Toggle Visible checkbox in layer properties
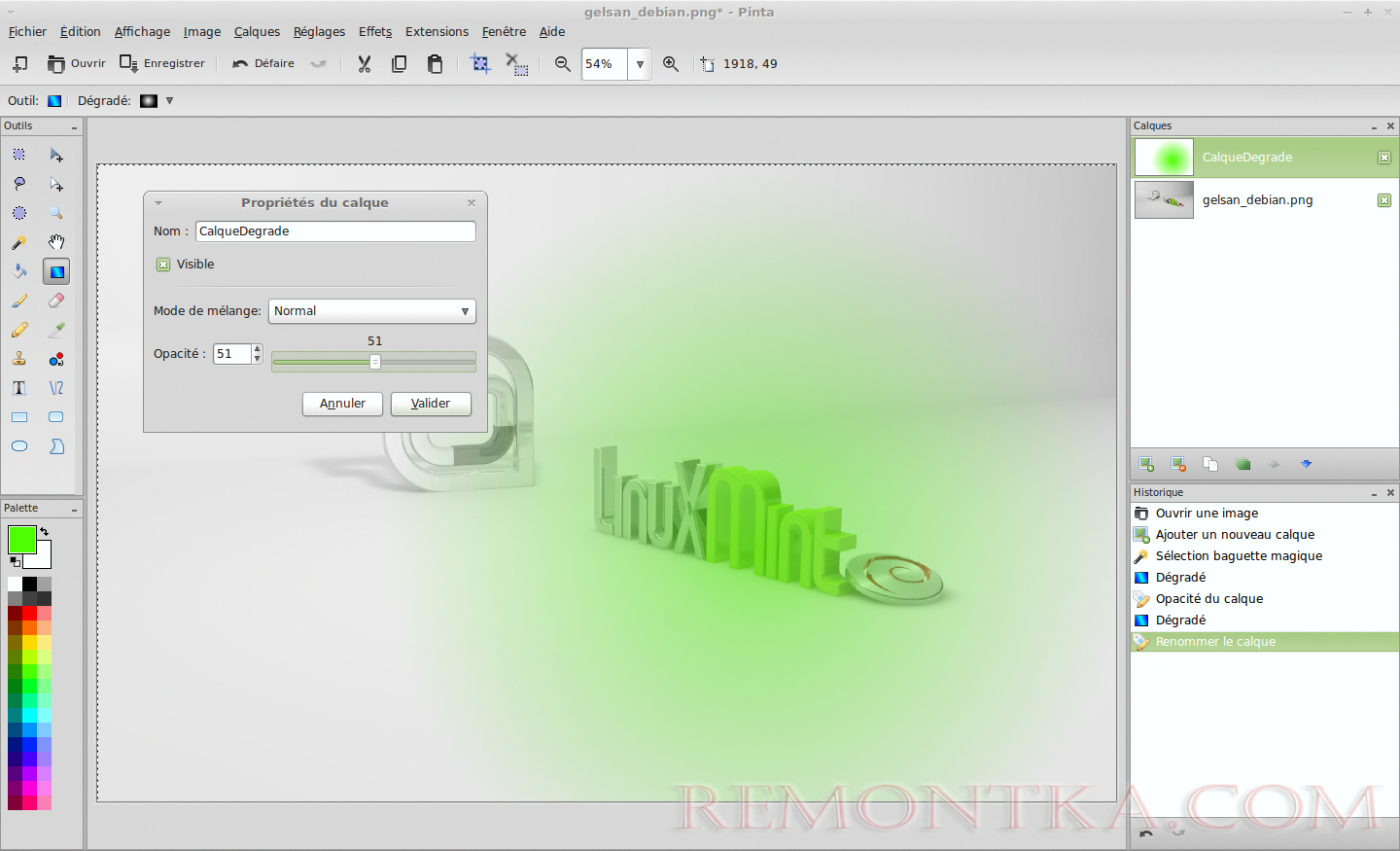This screenshot has height=851, width=1400. [163, 265]
